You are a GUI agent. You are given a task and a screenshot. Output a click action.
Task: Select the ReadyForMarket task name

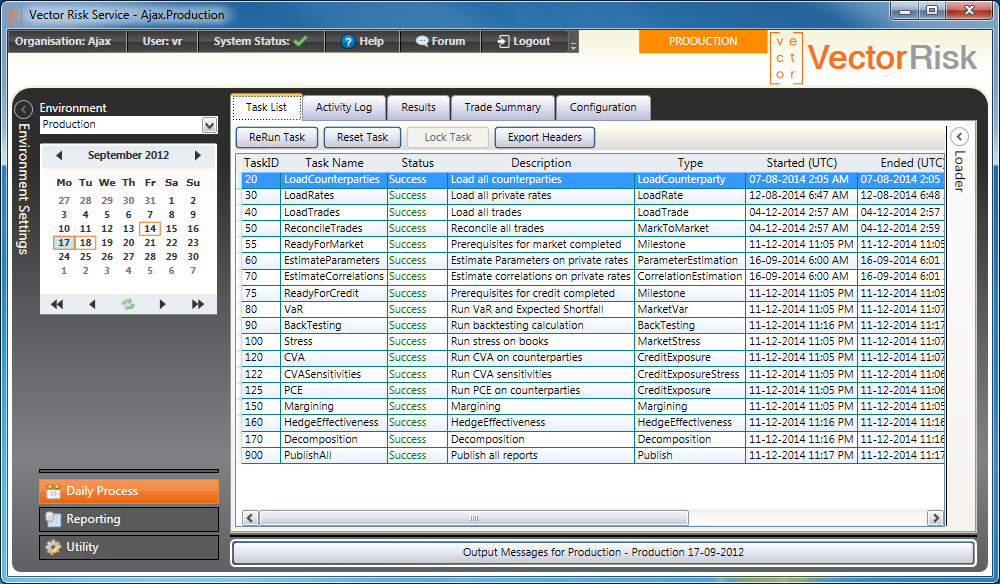[x=323, y=244]
